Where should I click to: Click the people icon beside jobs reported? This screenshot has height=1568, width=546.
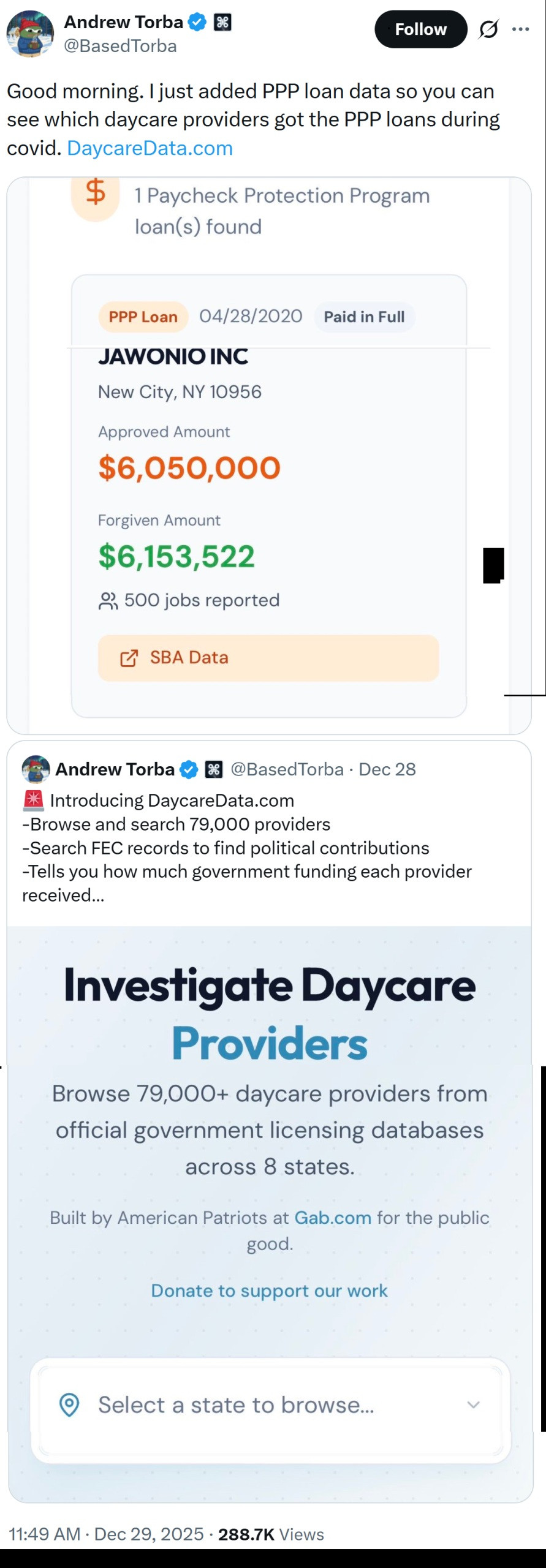(108, 601)
